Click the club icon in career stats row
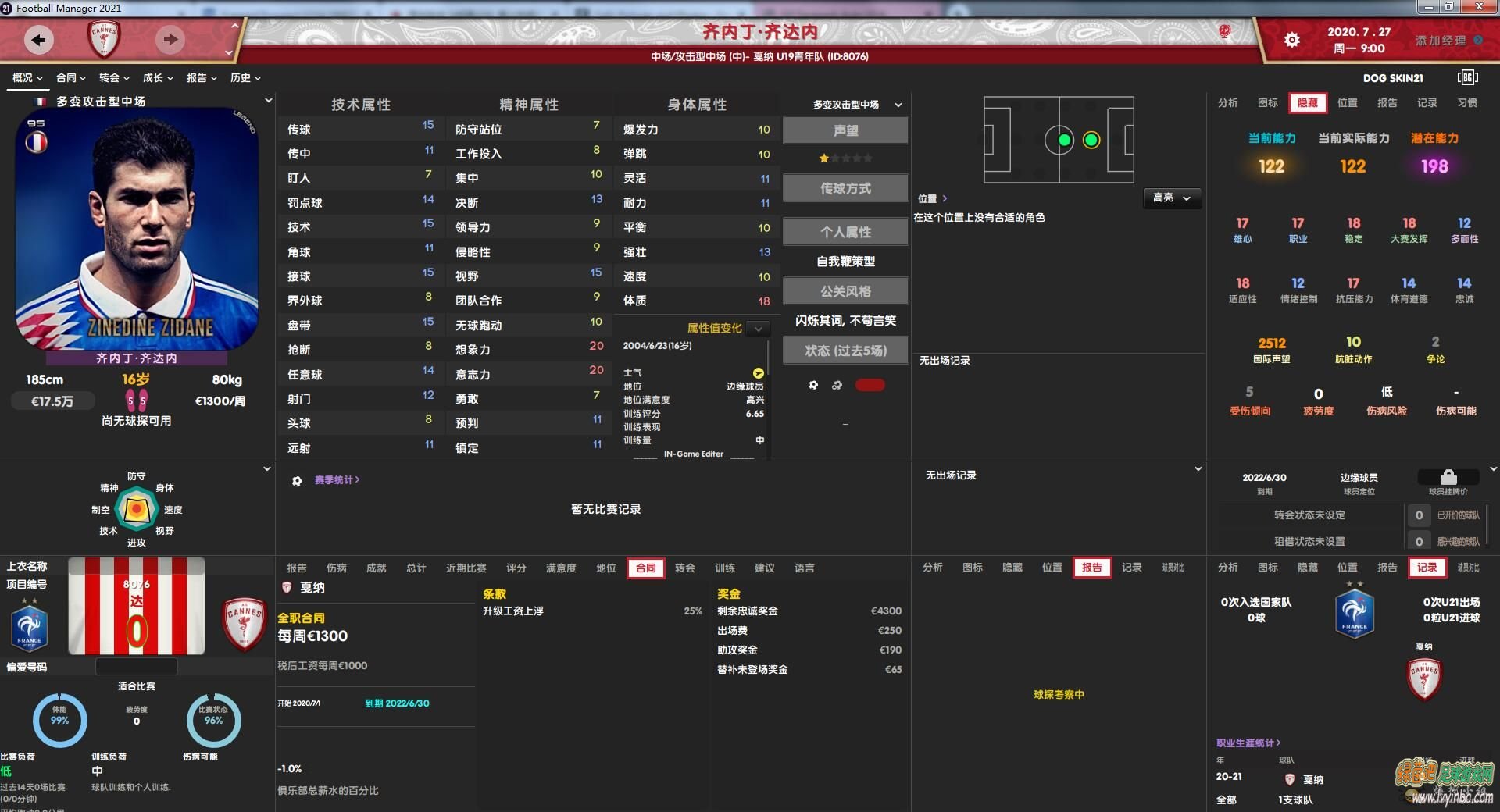1500x812 pixels. pyautogui.click(x=1290, y=779)
